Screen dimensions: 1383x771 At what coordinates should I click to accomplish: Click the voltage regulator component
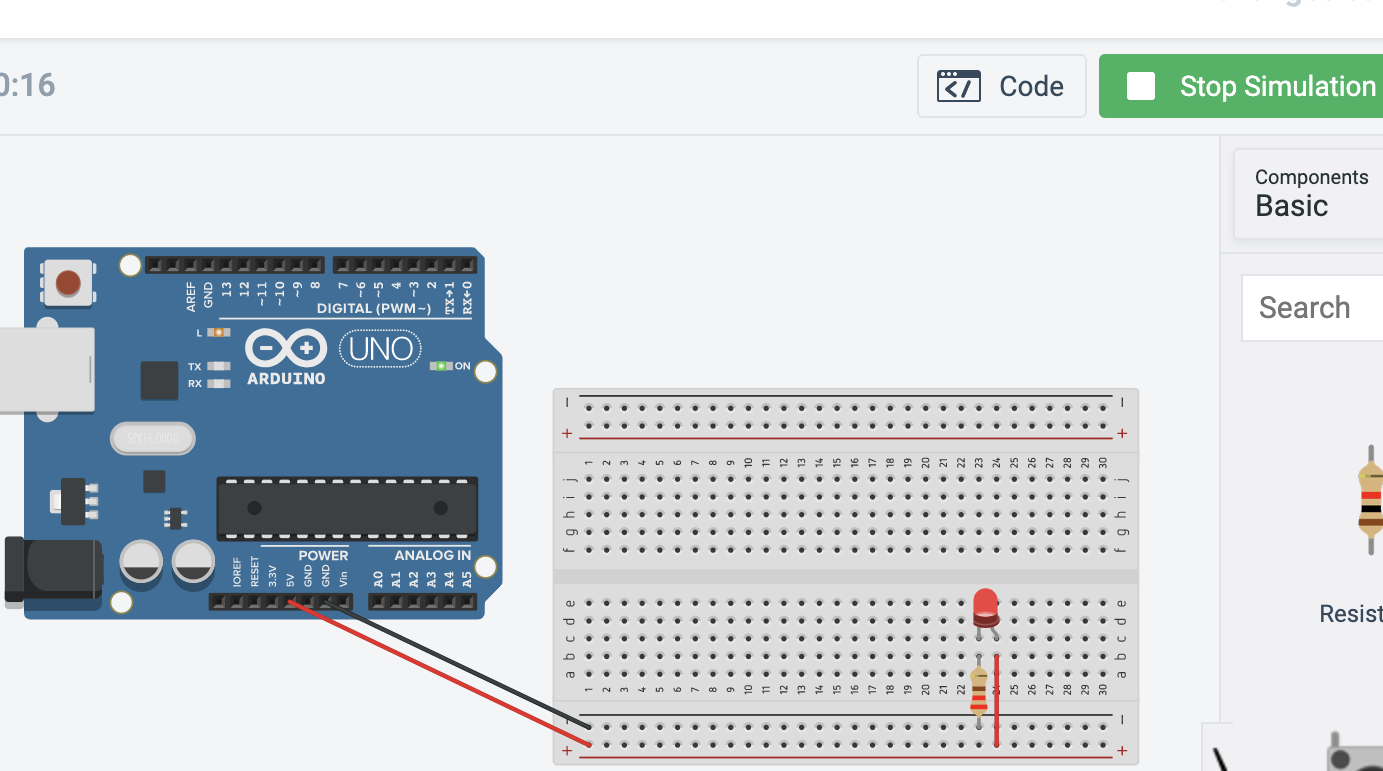pyautogui.click(x=74, y=501)
